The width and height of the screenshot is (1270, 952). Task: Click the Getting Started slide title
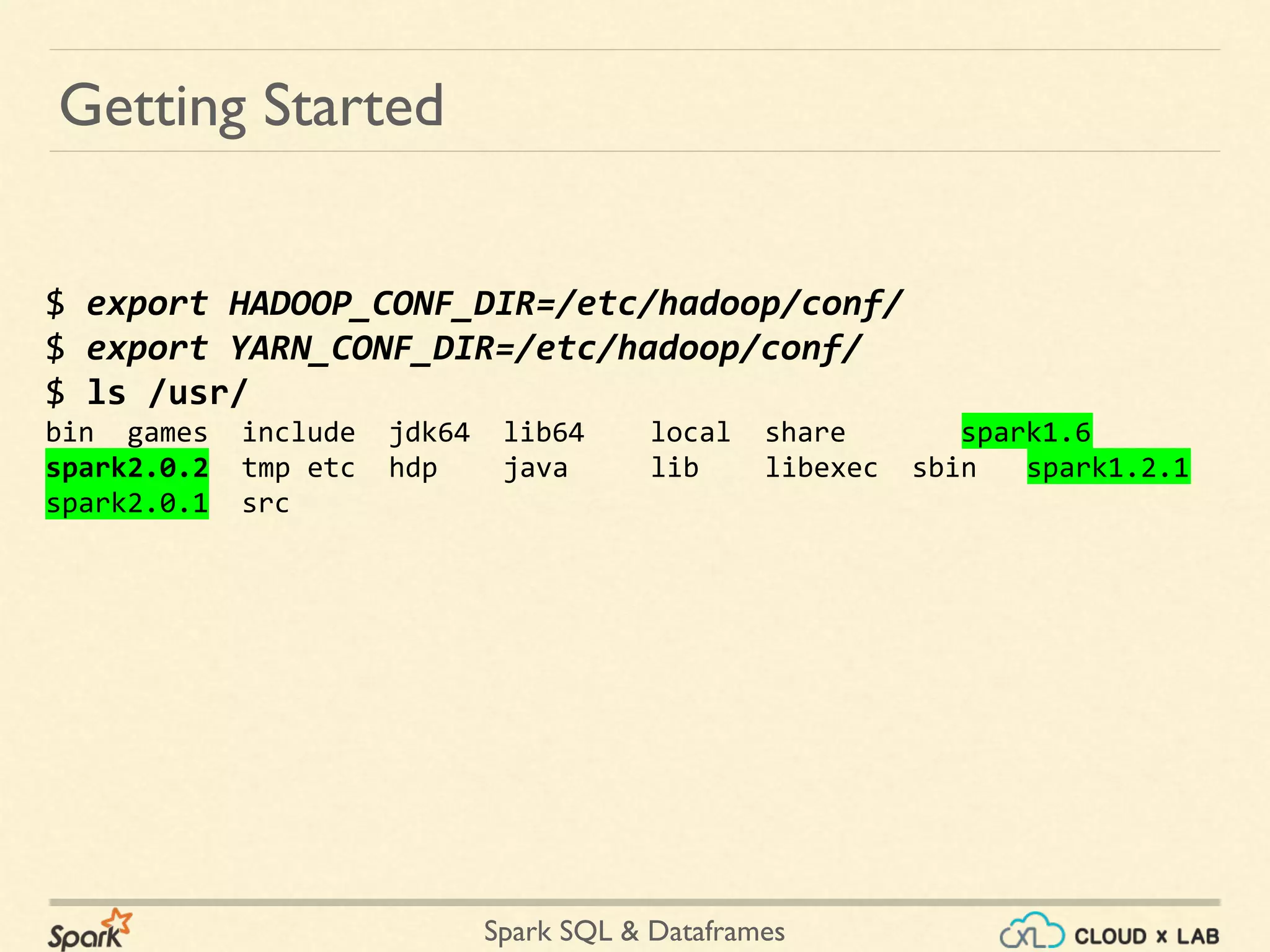[x=251, y=107]
